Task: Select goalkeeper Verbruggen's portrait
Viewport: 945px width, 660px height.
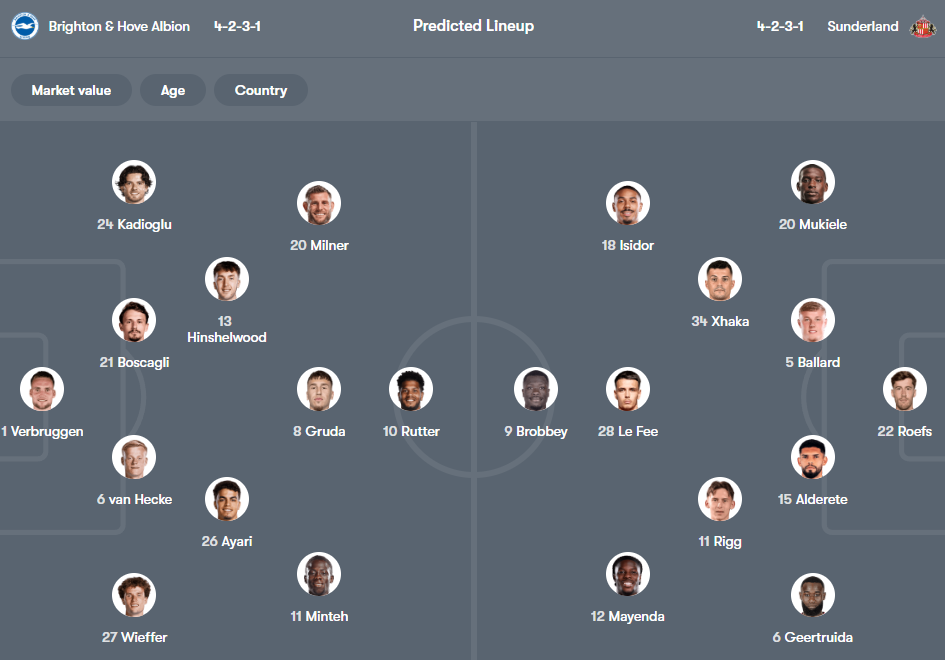Action: click(42, 390)
